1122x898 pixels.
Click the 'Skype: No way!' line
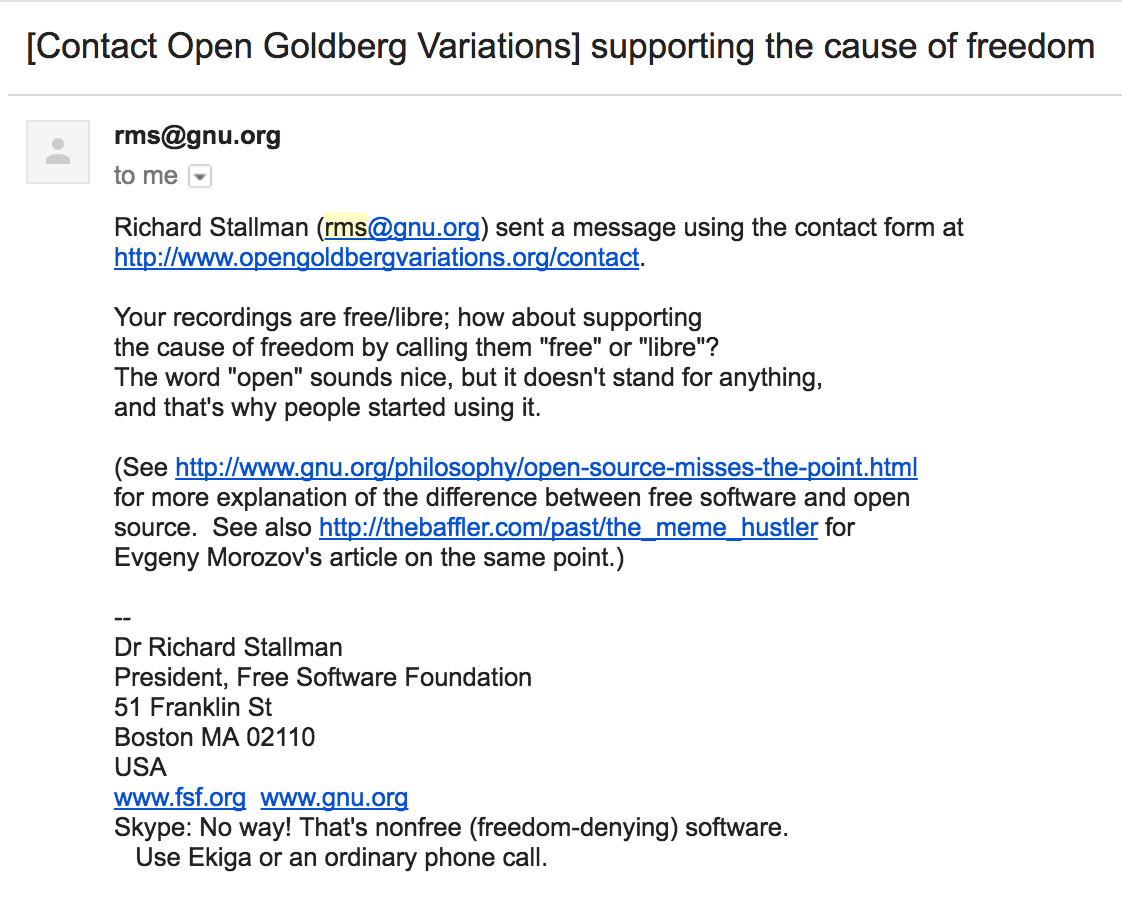pyautogui.click(x=451, y=828)
